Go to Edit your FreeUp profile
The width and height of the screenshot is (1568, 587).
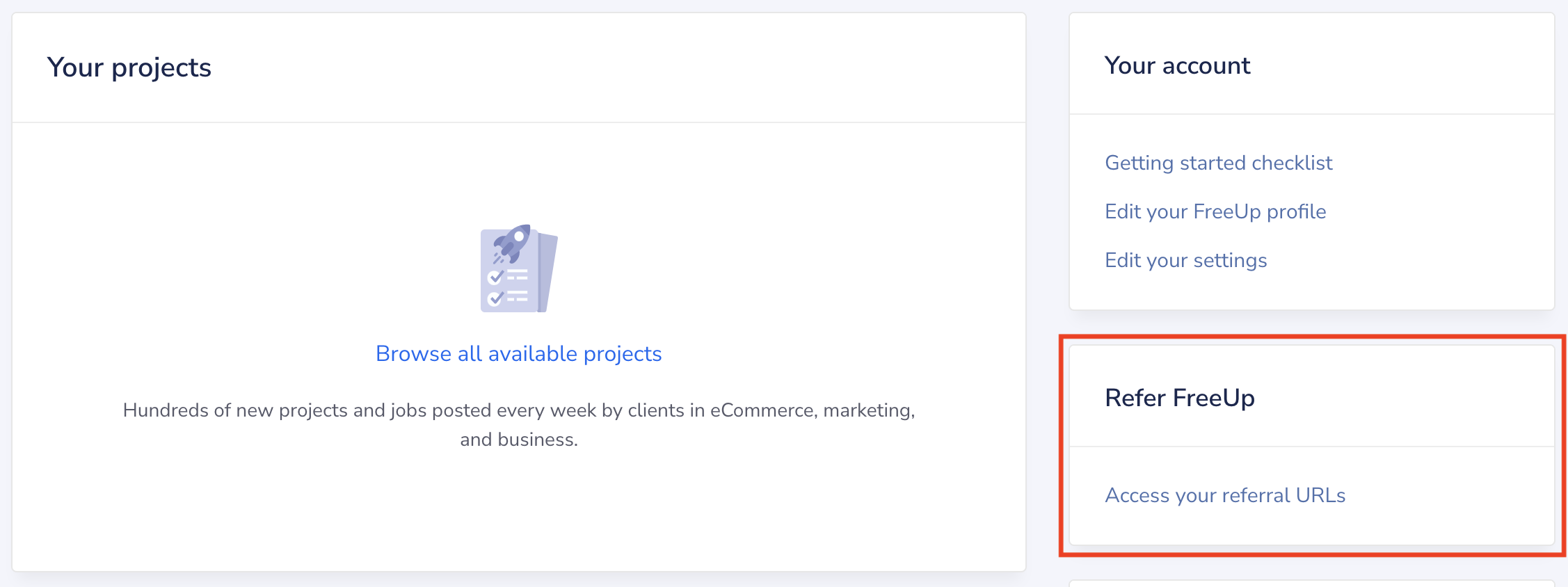coord(1215,211)
